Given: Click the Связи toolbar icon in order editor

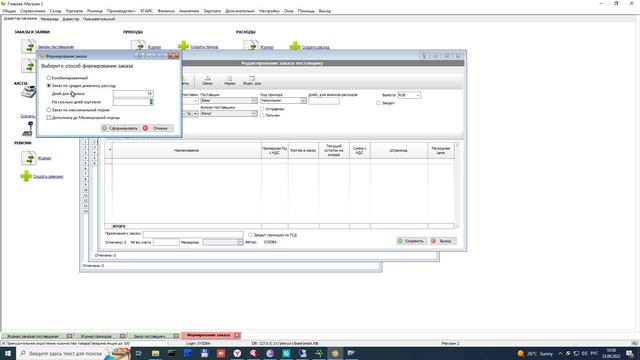Looking at the screenshot, I should click(207, 80).
